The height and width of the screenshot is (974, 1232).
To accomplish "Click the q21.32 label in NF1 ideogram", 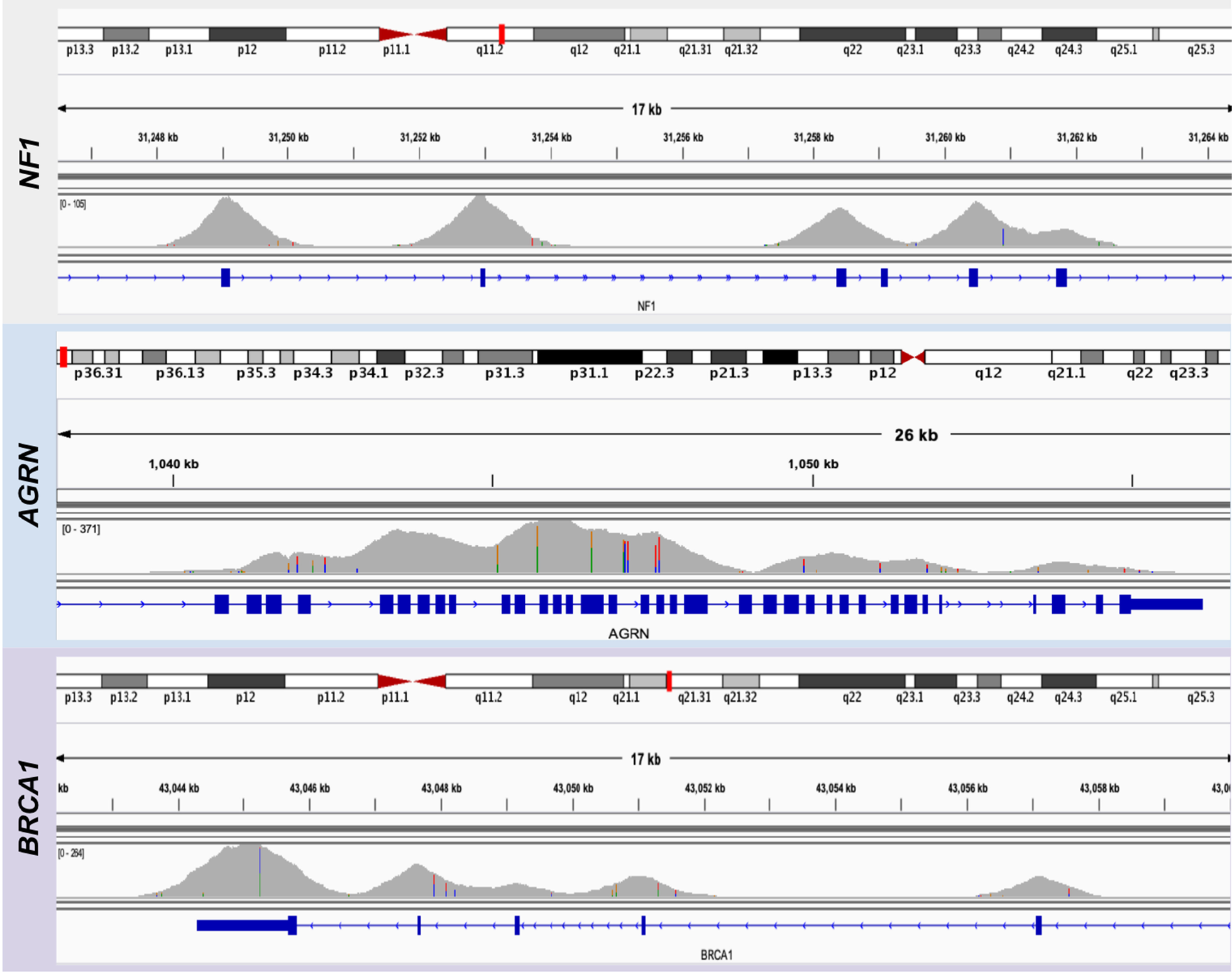I will (x=741, y=50).
